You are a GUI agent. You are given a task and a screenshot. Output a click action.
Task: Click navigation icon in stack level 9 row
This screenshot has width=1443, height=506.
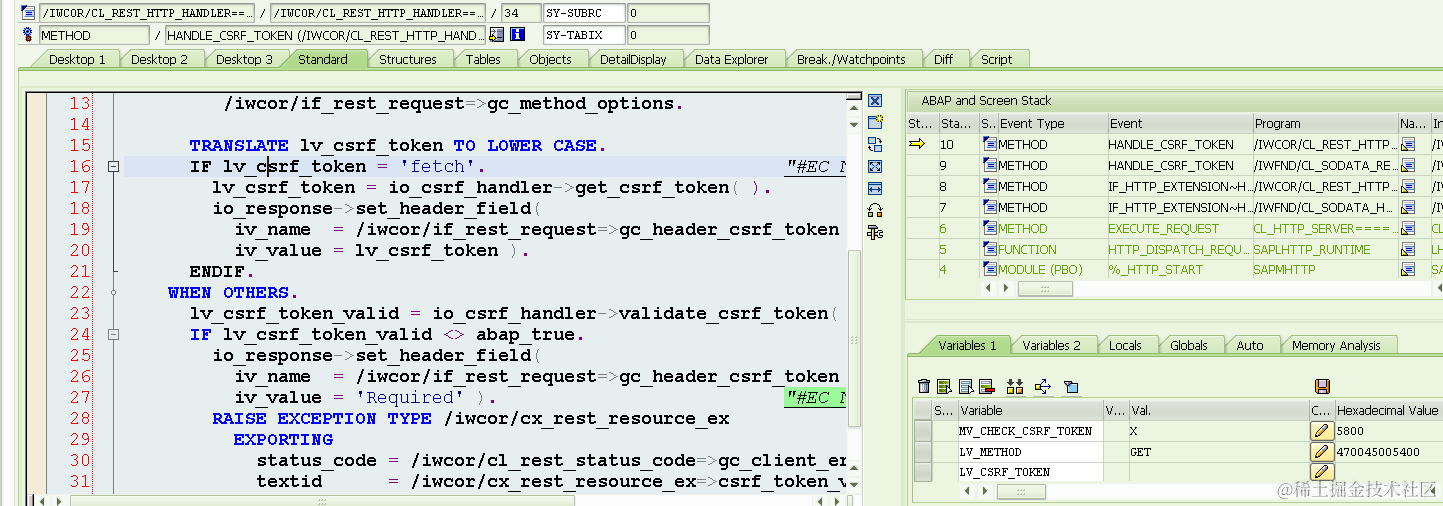pos(1408,166)
